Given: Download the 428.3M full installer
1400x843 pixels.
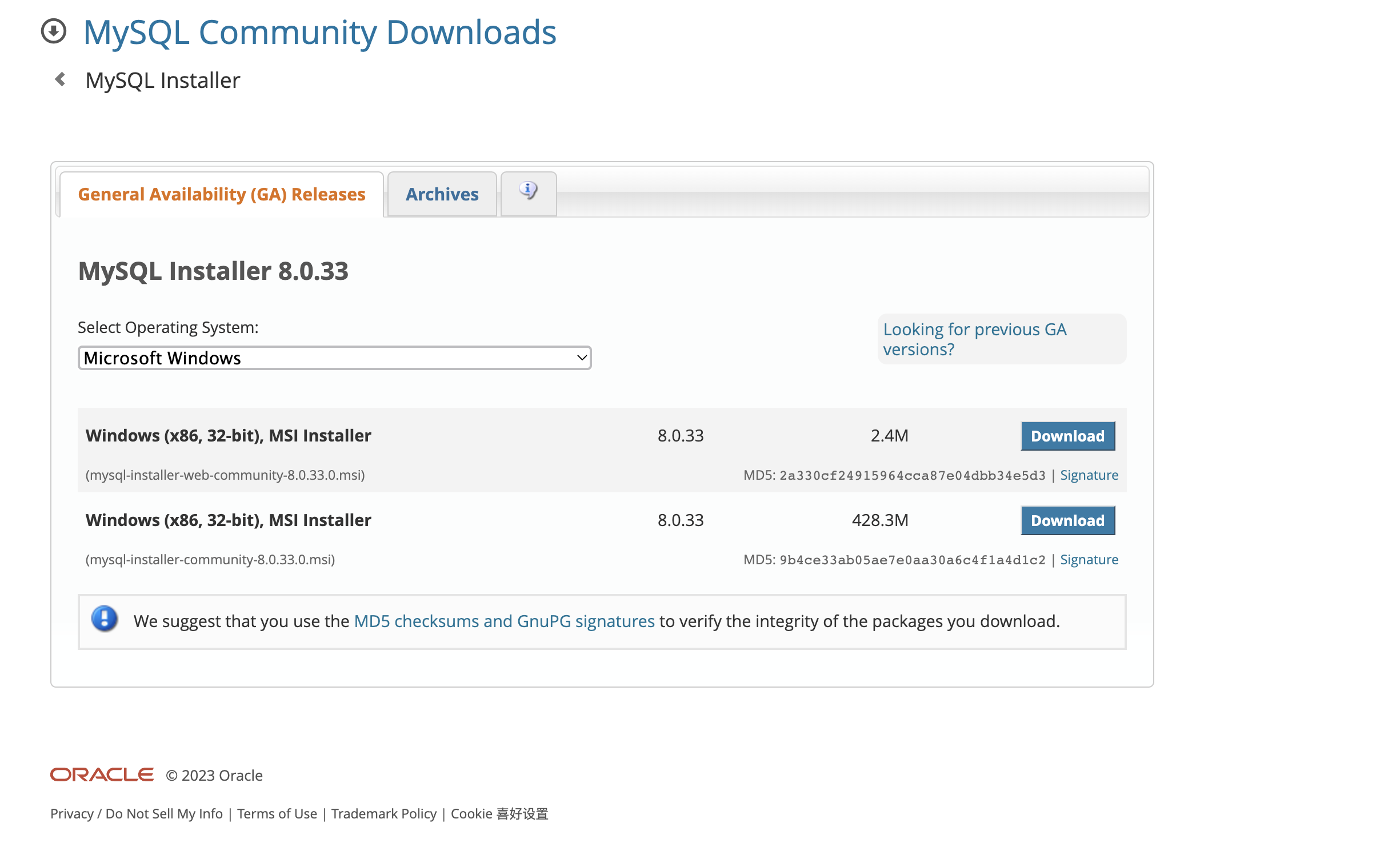Looking at the screenshot, I should tap(1067, 520).
